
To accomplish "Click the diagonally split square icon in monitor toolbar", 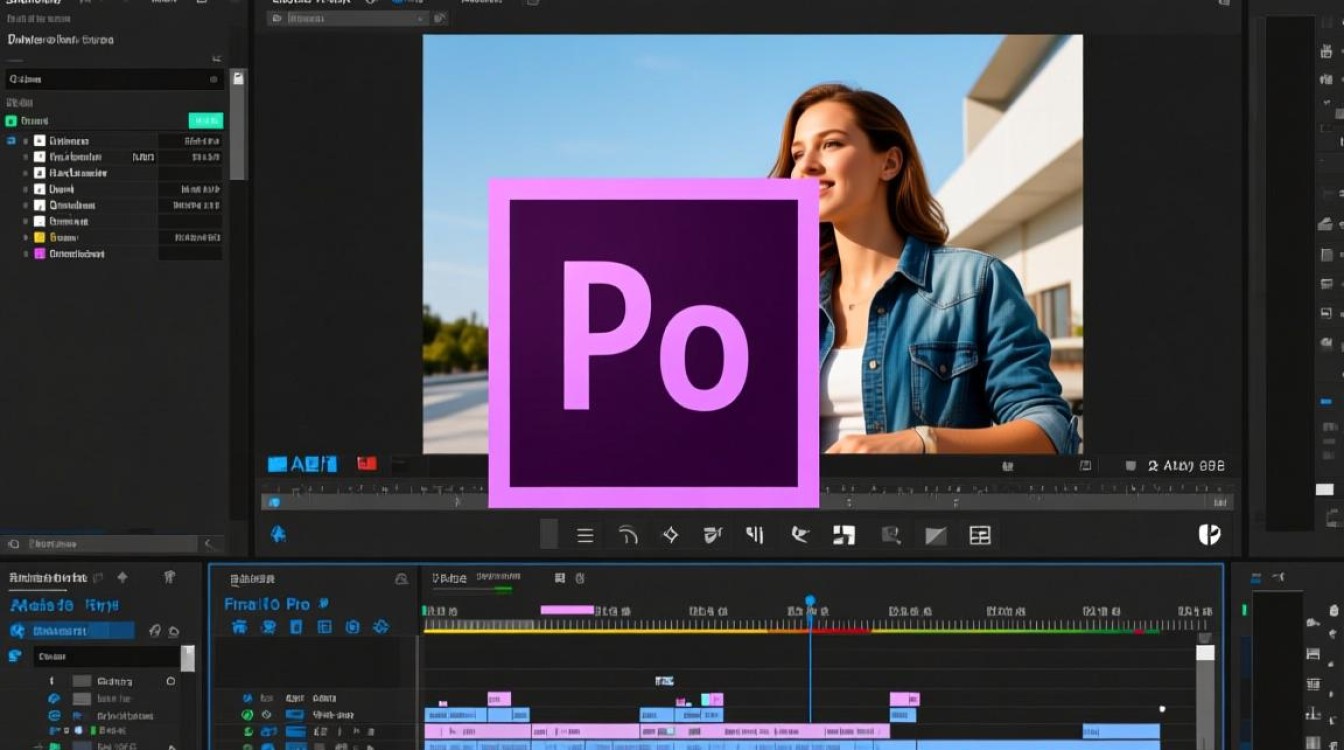I will [935, 536].
